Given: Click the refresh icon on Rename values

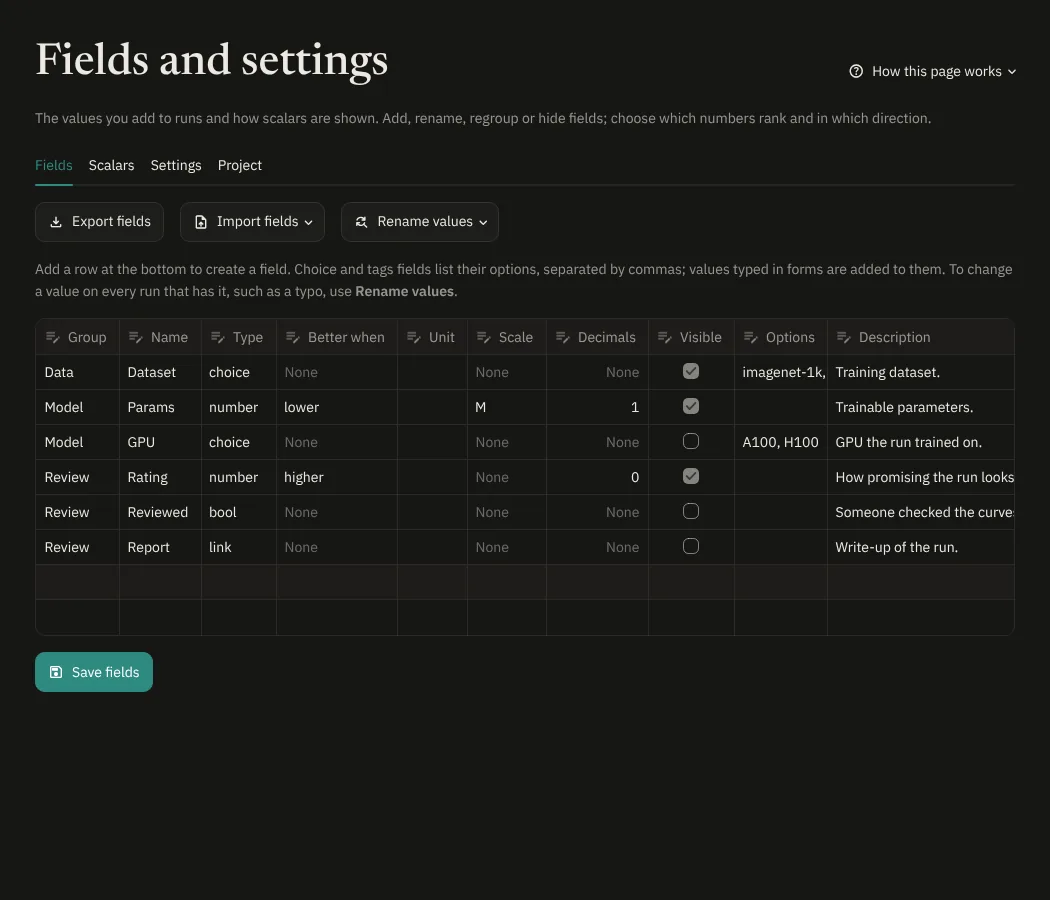Looking at the screenshot, I should pos(362,222).
